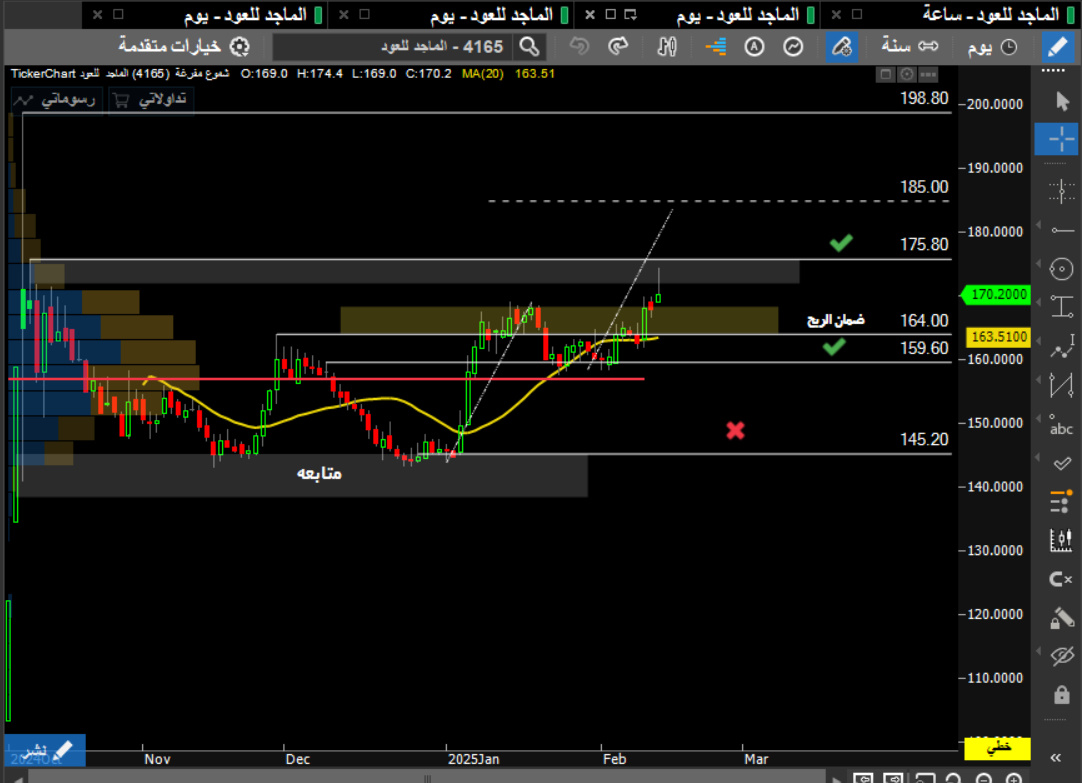Click the scrollbar right arrow
The width and height of the screenshot is (1082, 783).
pos(837,779)
